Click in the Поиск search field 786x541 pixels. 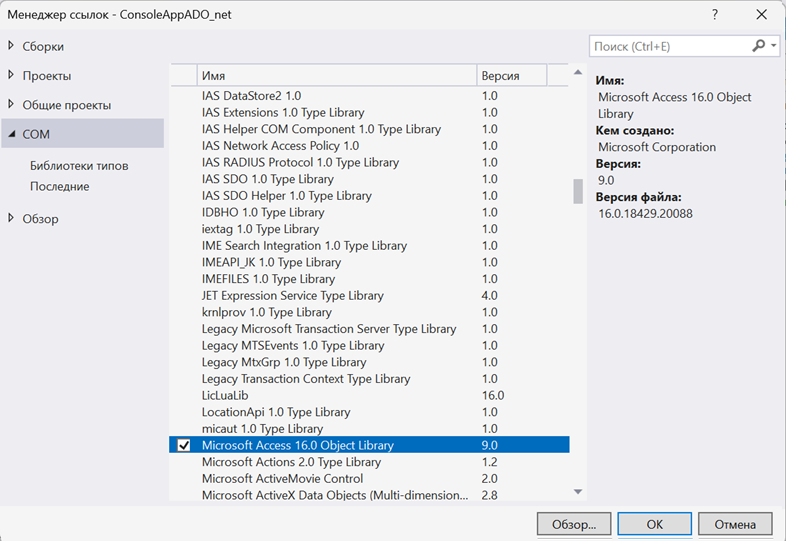(x=668, y=46)
